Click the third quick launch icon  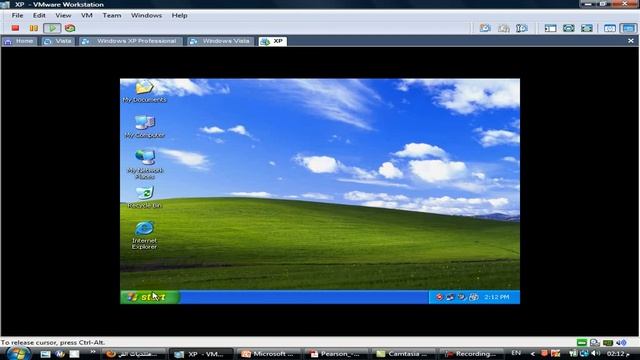74,354
